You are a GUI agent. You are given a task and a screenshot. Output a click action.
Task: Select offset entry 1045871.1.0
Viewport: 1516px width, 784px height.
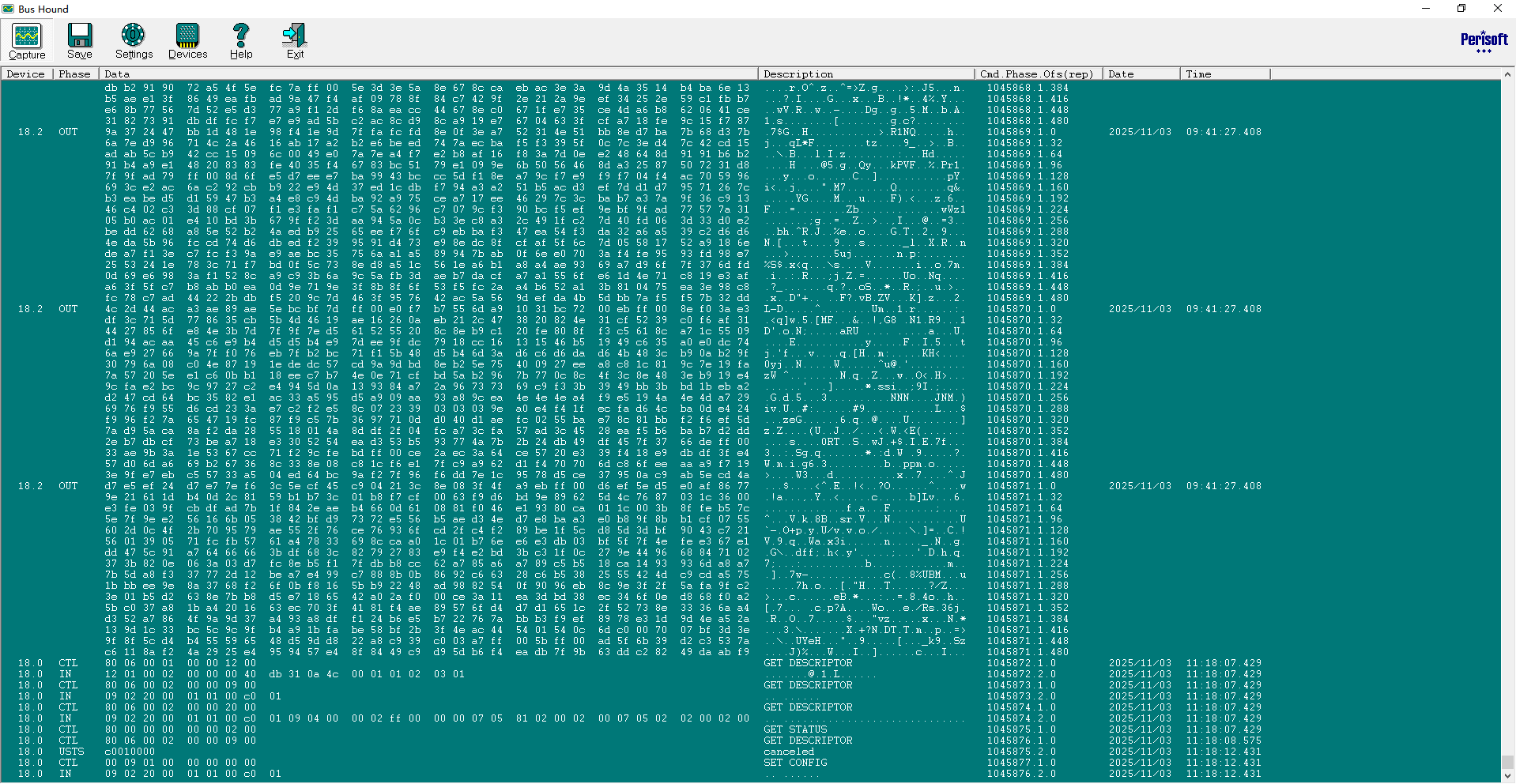coord(1021,486)
